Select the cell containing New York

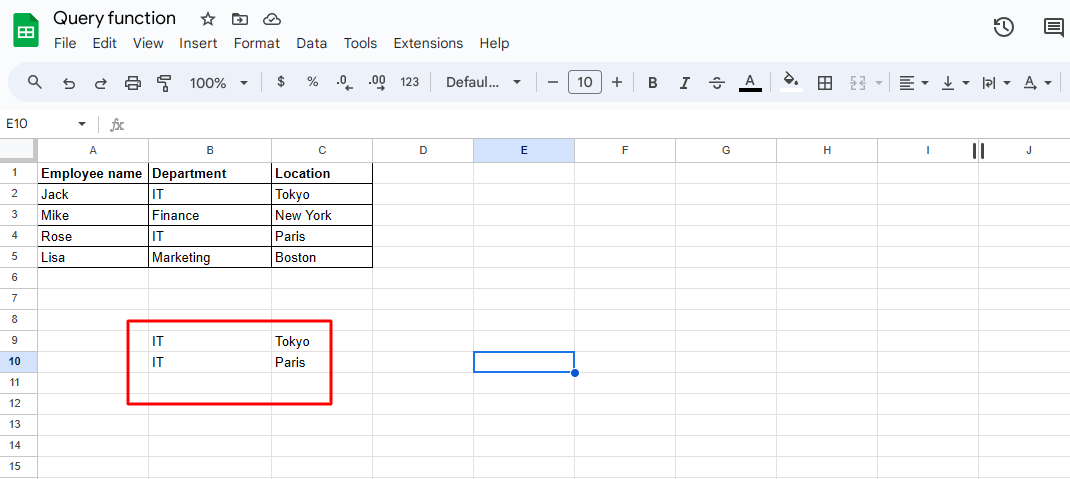[x=321, y=215]
